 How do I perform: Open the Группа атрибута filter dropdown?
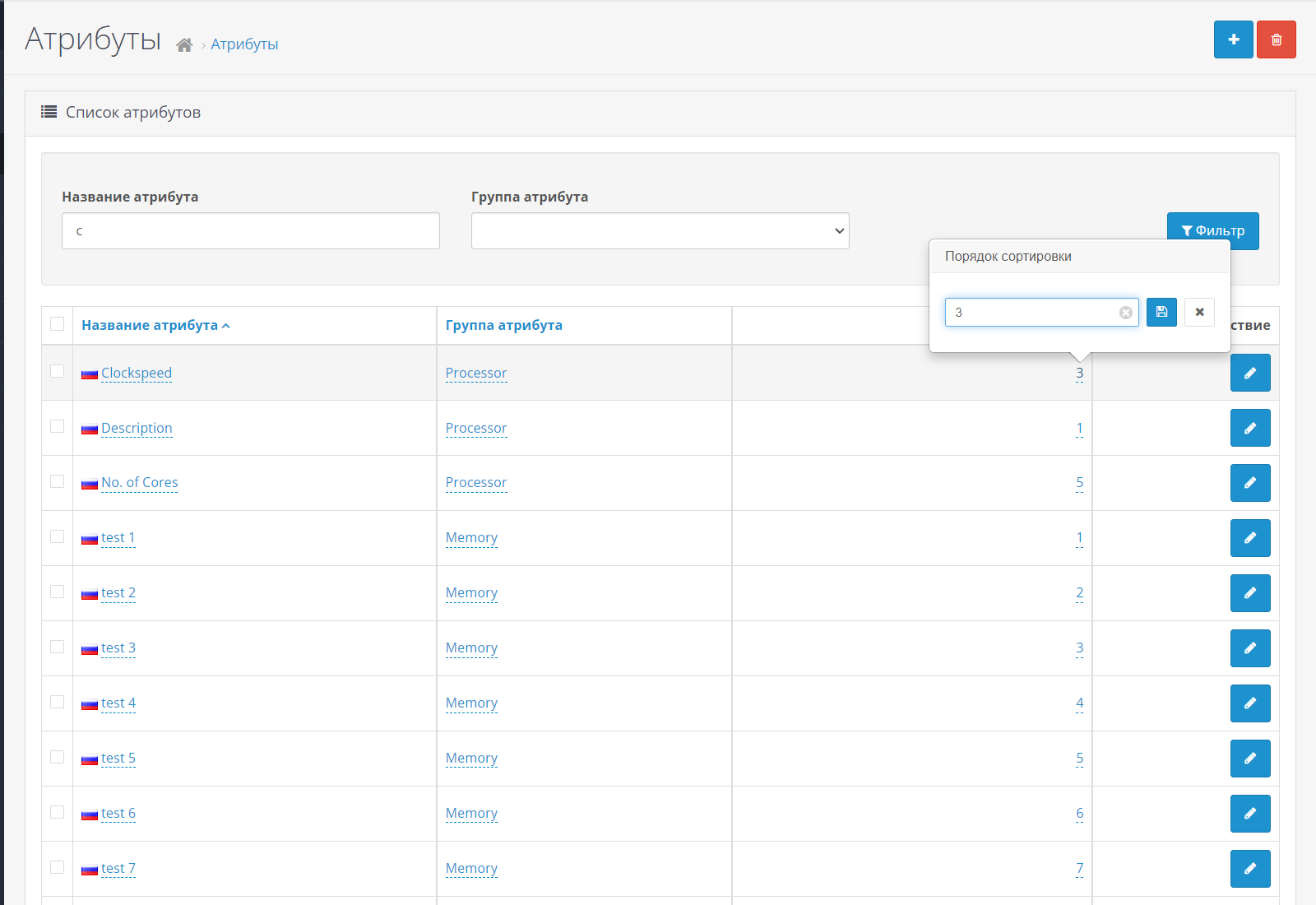(x=660, y=231)
